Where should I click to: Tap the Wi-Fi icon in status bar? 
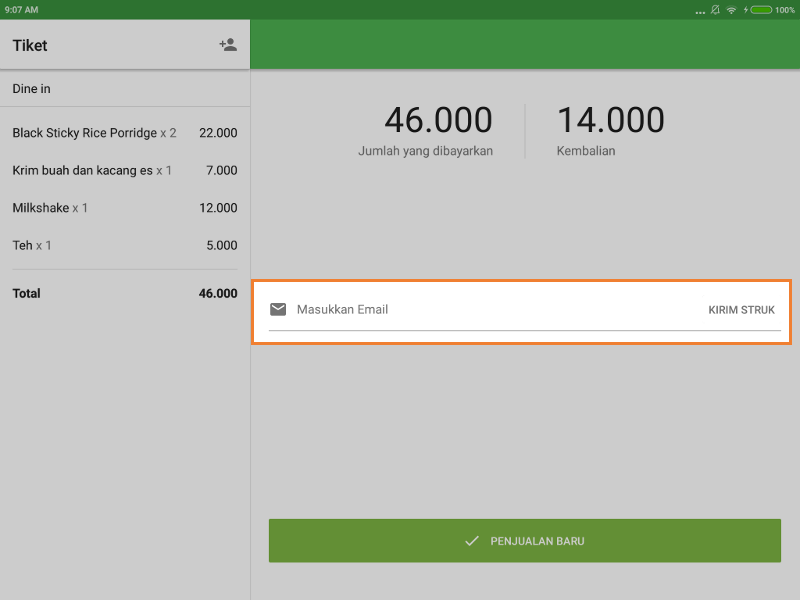(731, 9)
